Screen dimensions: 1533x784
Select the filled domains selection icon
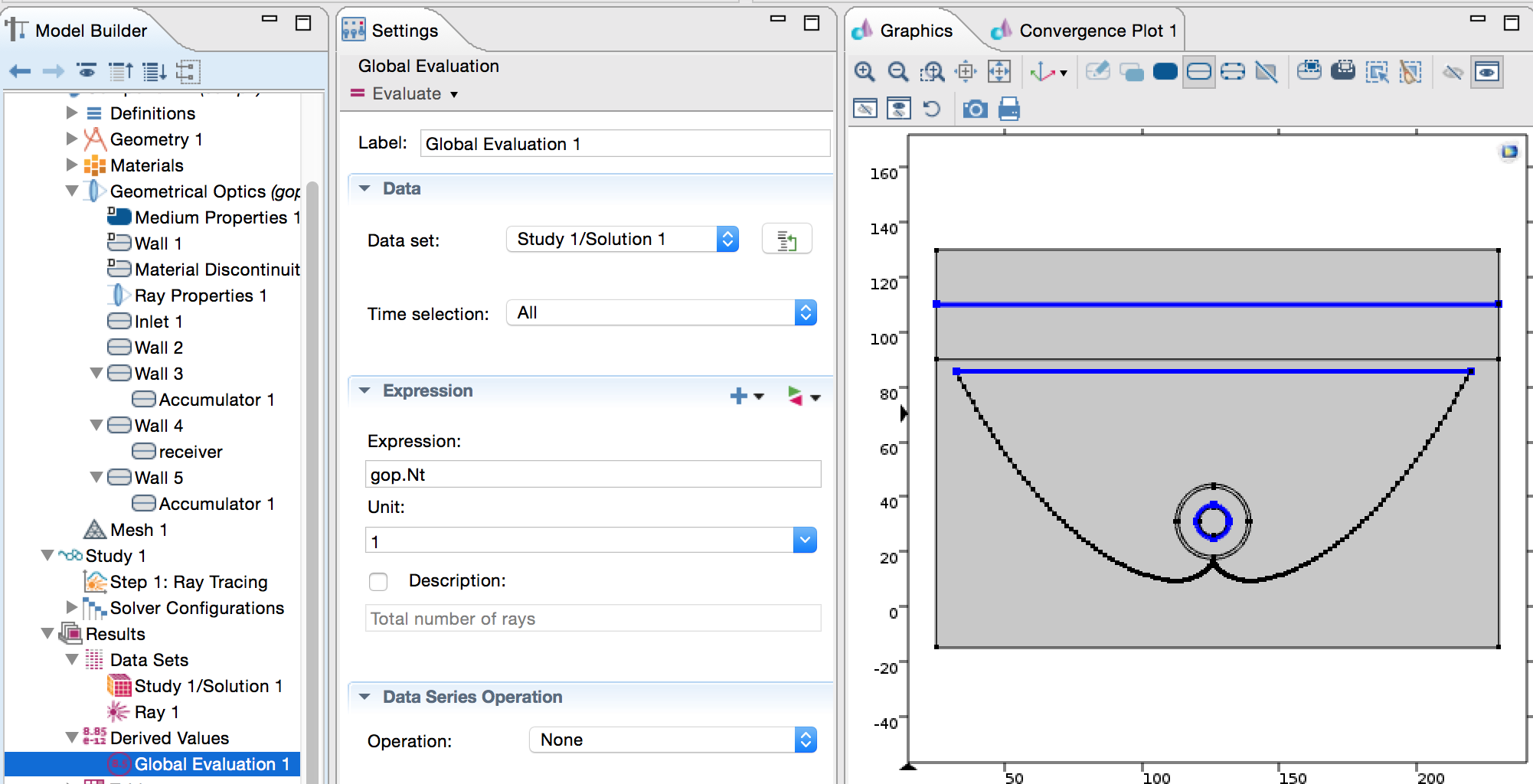(1165, 72)
